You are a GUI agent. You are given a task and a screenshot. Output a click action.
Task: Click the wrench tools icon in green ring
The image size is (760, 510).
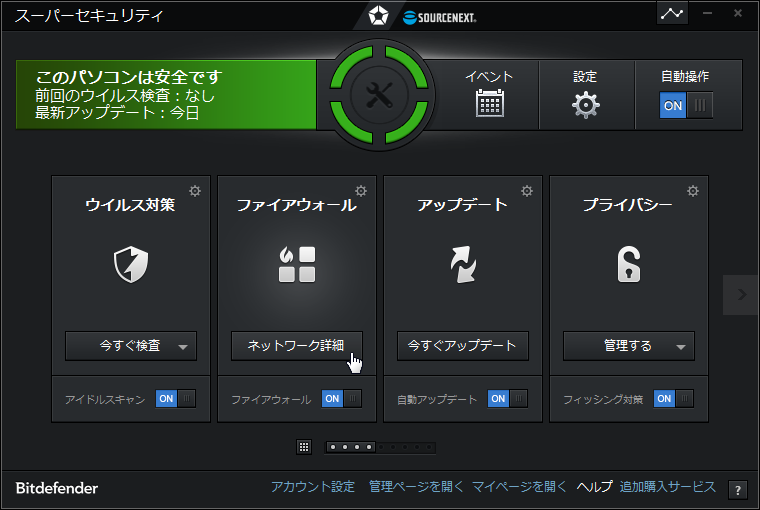pyautogui.click(x=380, y=95)
